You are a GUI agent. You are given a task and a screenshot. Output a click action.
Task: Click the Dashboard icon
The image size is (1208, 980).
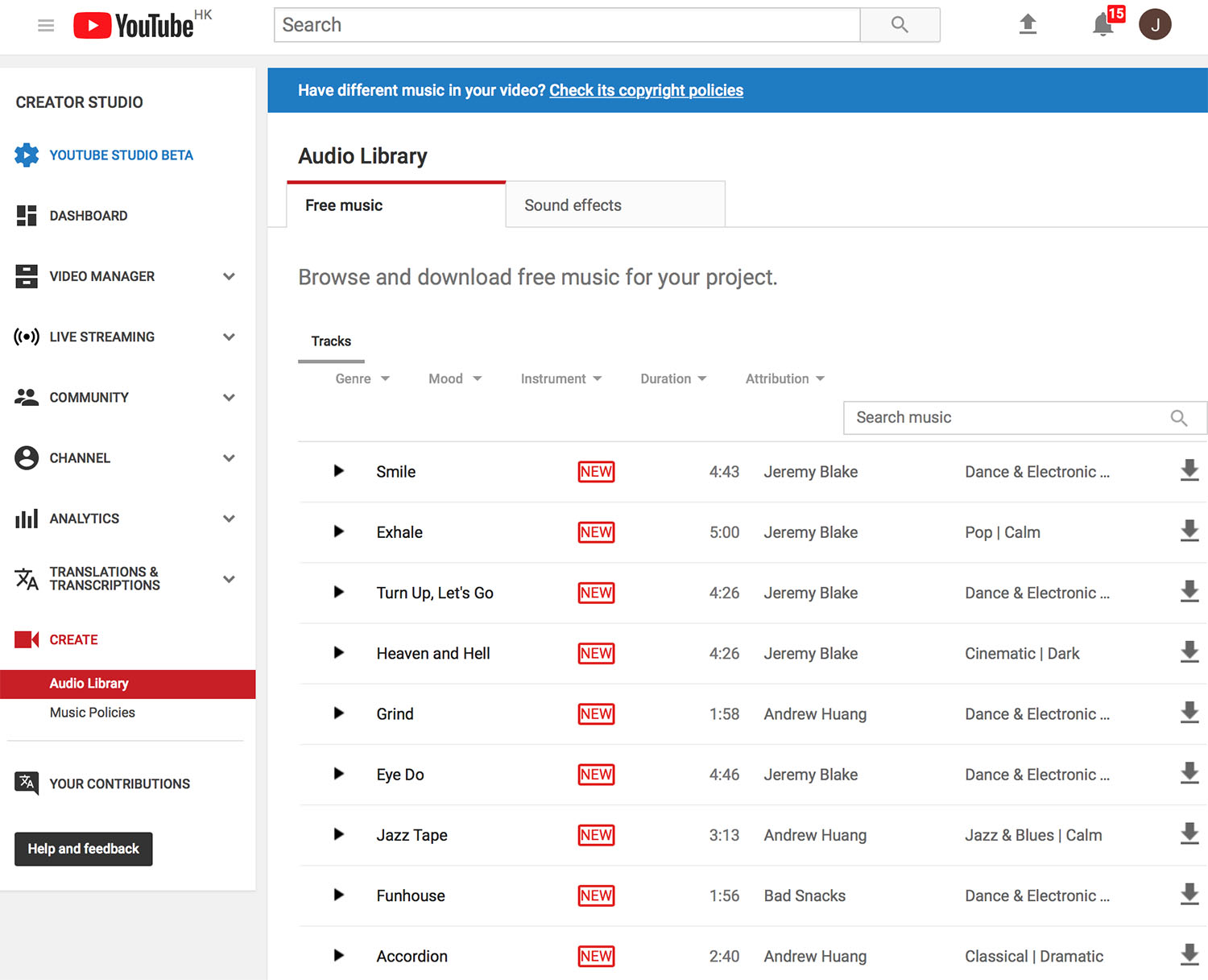pos(27,215)
